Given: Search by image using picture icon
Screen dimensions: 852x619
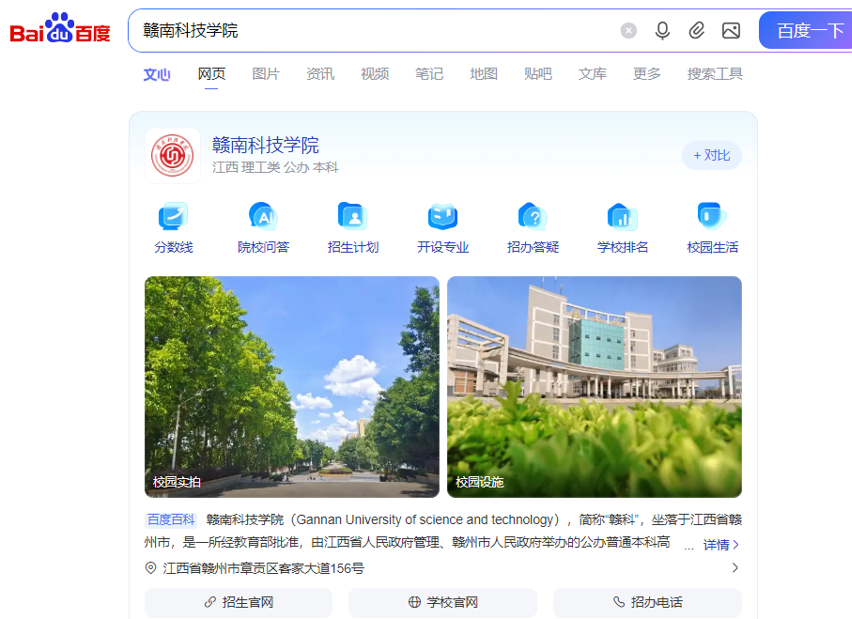Looking at the screenshot, I should click(x=731, y=30).
